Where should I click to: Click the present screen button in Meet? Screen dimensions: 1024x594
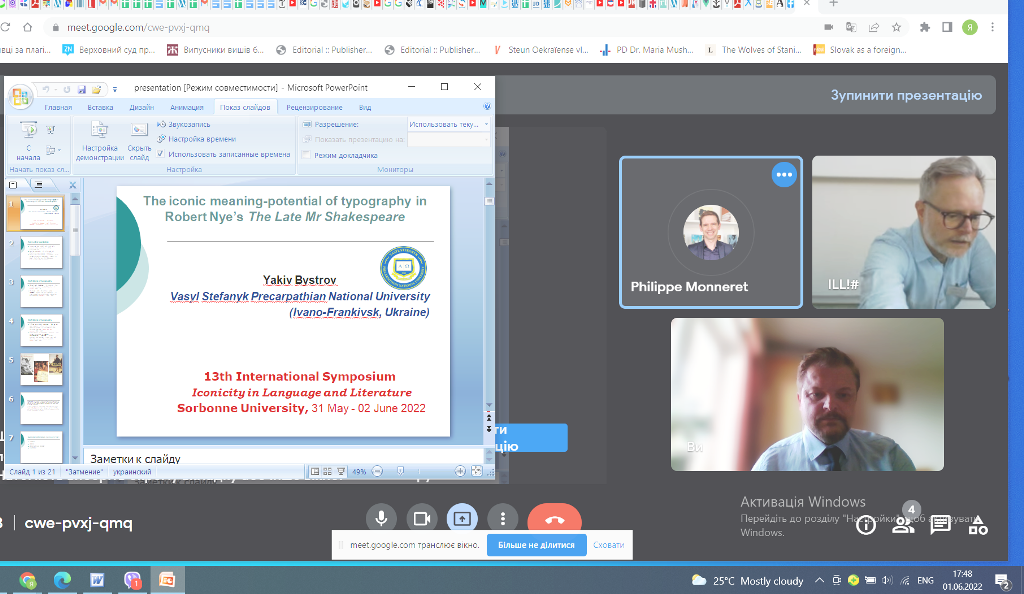[x=462, y=519]
